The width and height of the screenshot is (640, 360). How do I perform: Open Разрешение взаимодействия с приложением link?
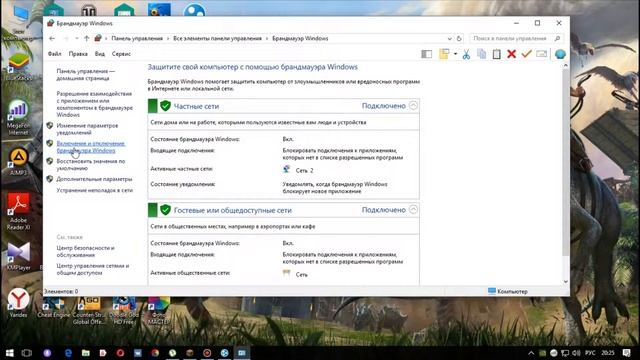(94, 104)
